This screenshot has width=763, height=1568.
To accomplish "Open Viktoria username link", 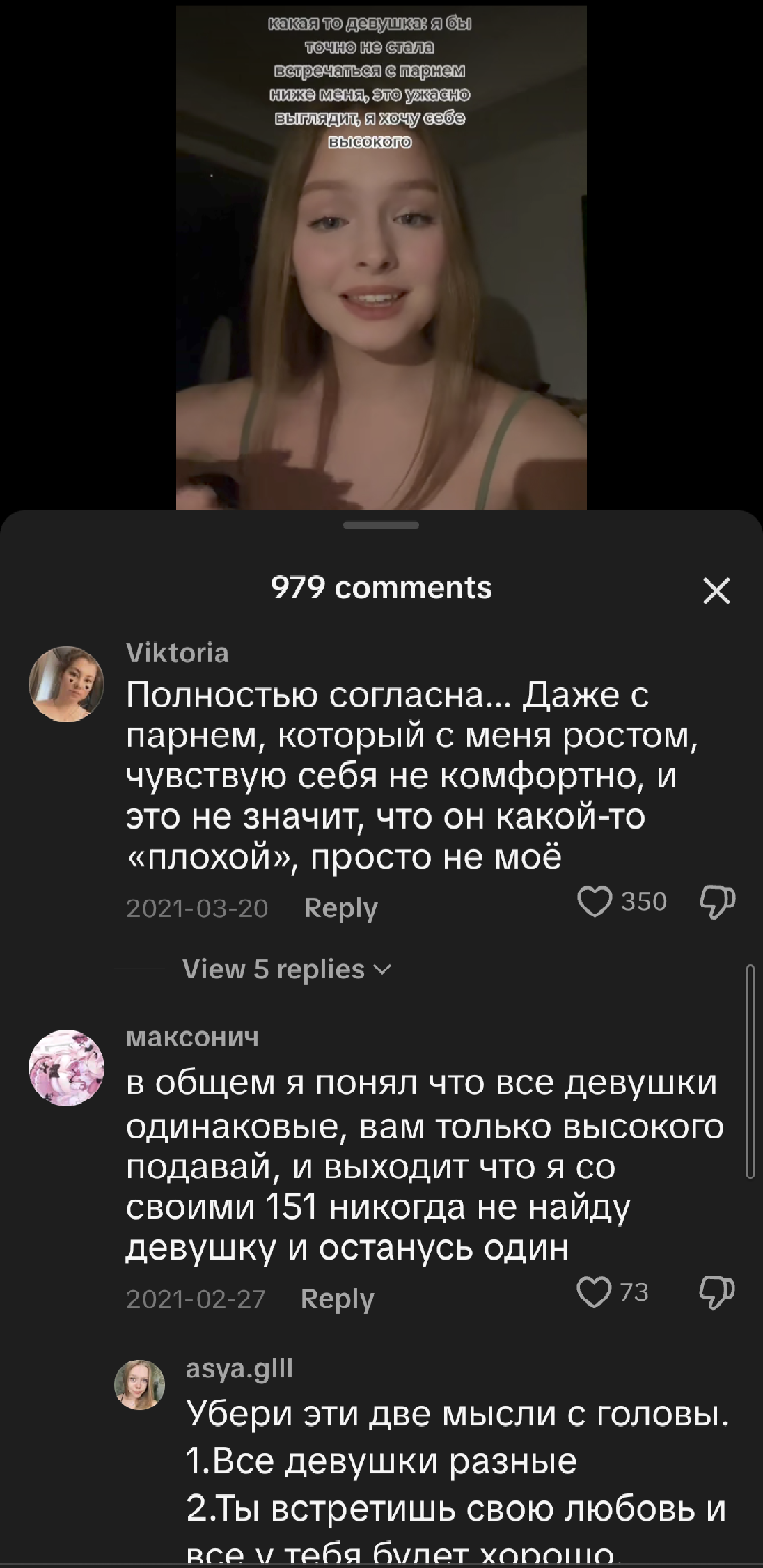I will pos(178,652).
